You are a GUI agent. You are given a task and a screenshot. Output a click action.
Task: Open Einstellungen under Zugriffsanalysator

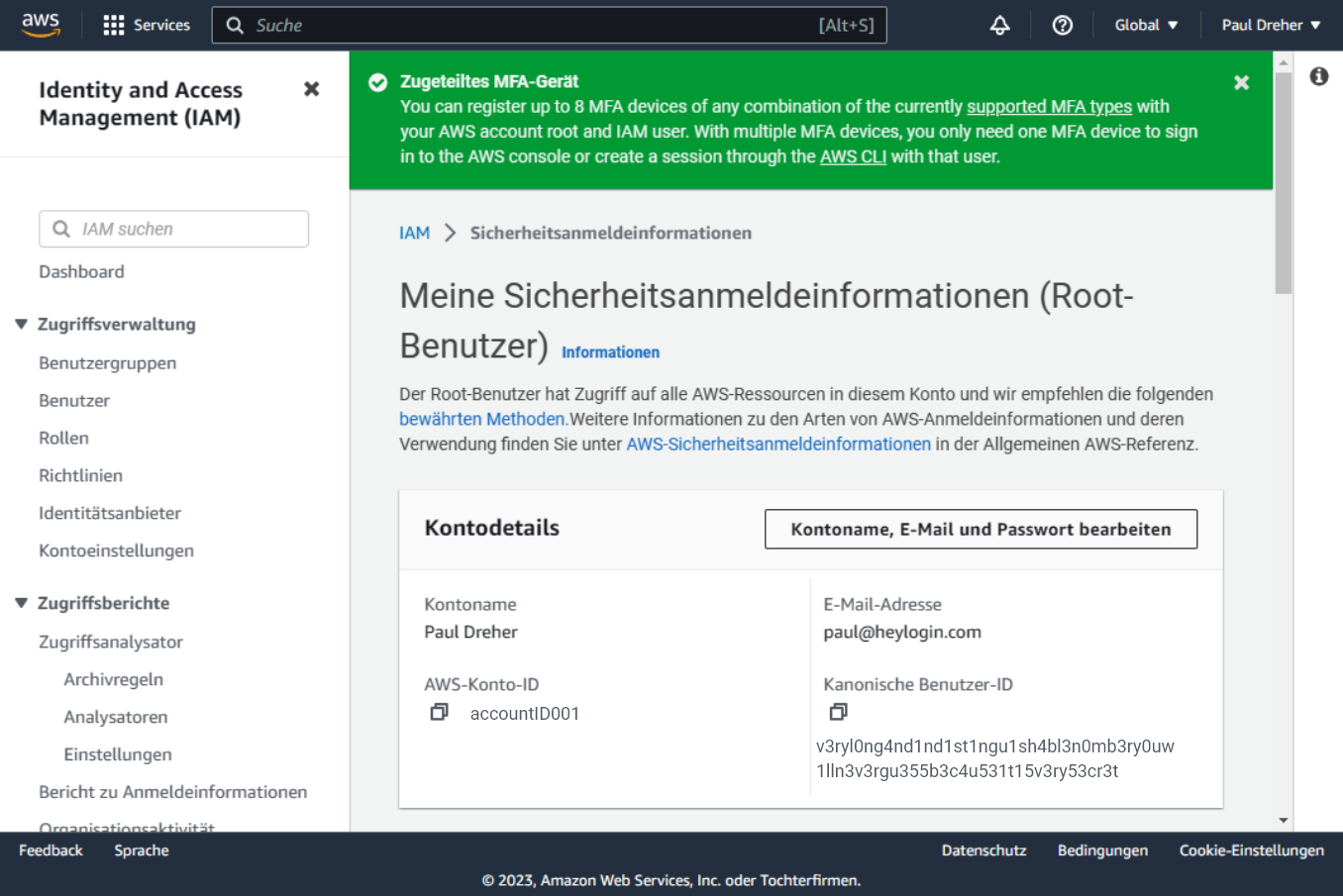(118, 755)
